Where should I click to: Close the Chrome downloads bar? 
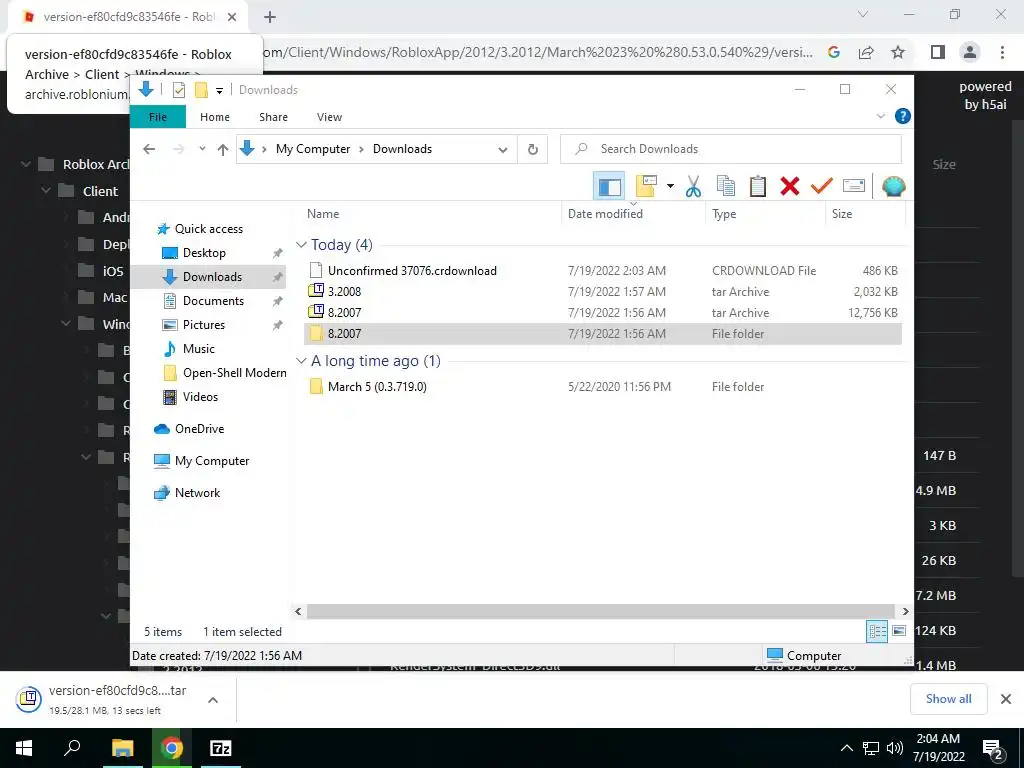1006,699
